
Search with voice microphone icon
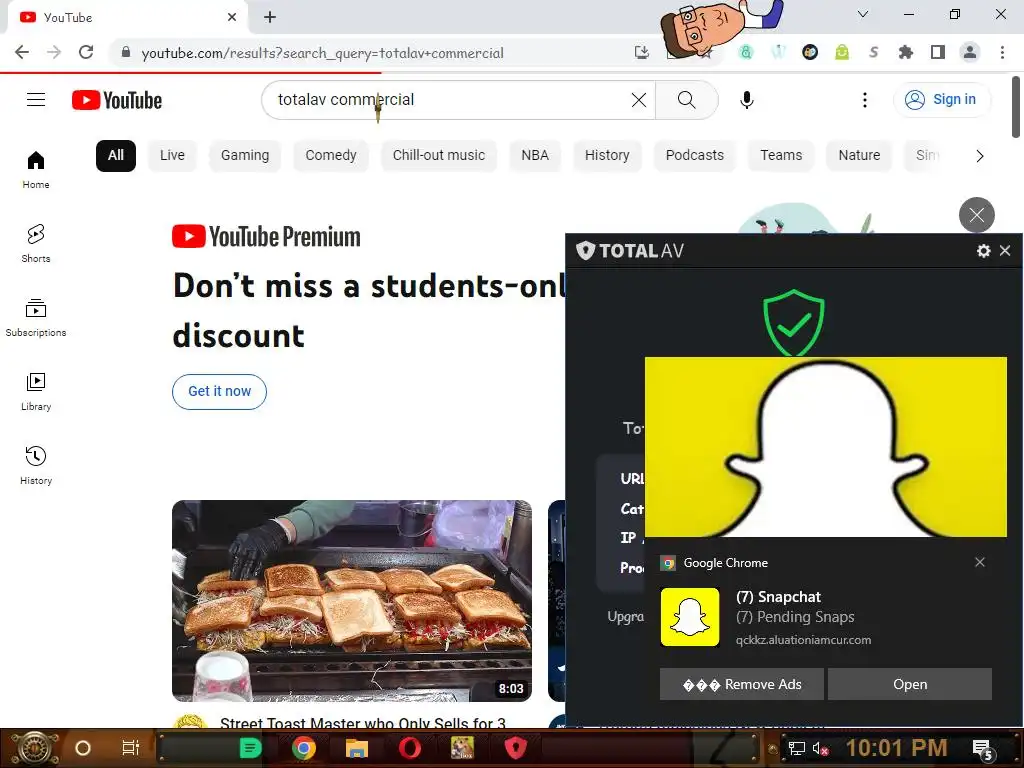pos(746,100)
